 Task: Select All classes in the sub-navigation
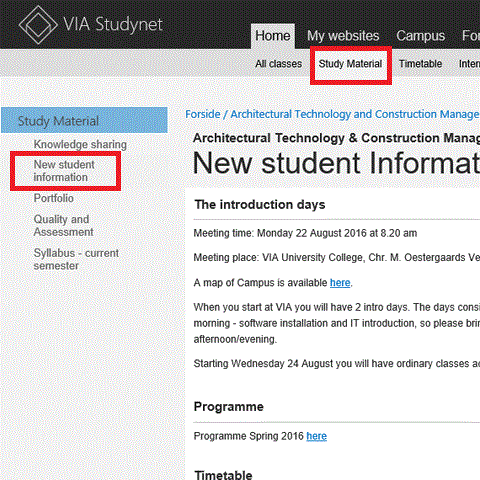(x=278, y=64)
